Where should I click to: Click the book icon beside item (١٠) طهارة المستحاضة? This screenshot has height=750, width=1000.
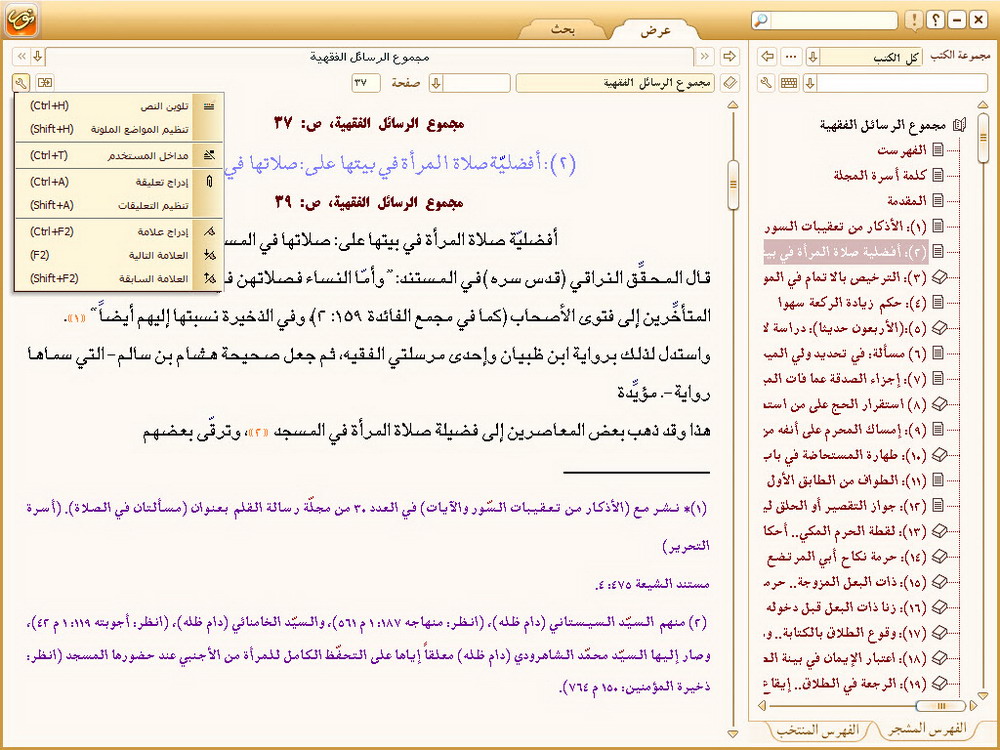[x=939, y=455]
